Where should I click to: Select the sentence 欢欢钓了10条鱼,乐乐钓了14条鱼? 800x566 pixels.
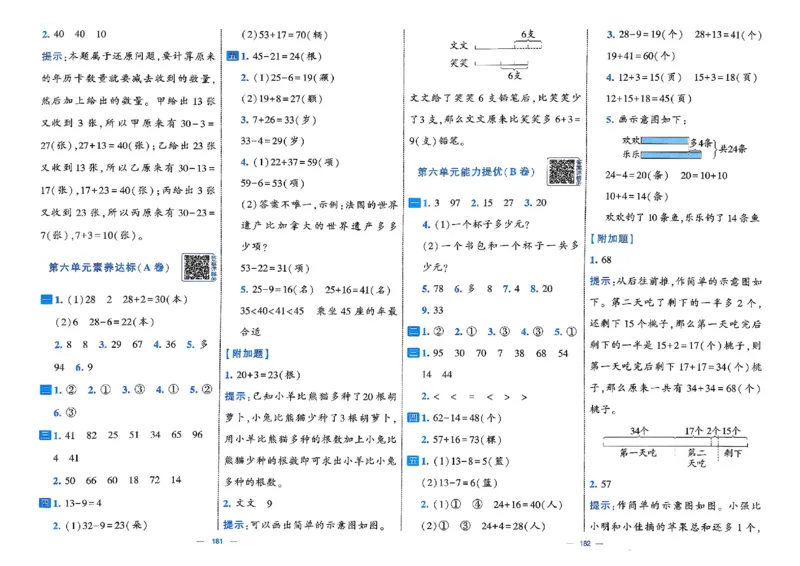tap(683, 218)
